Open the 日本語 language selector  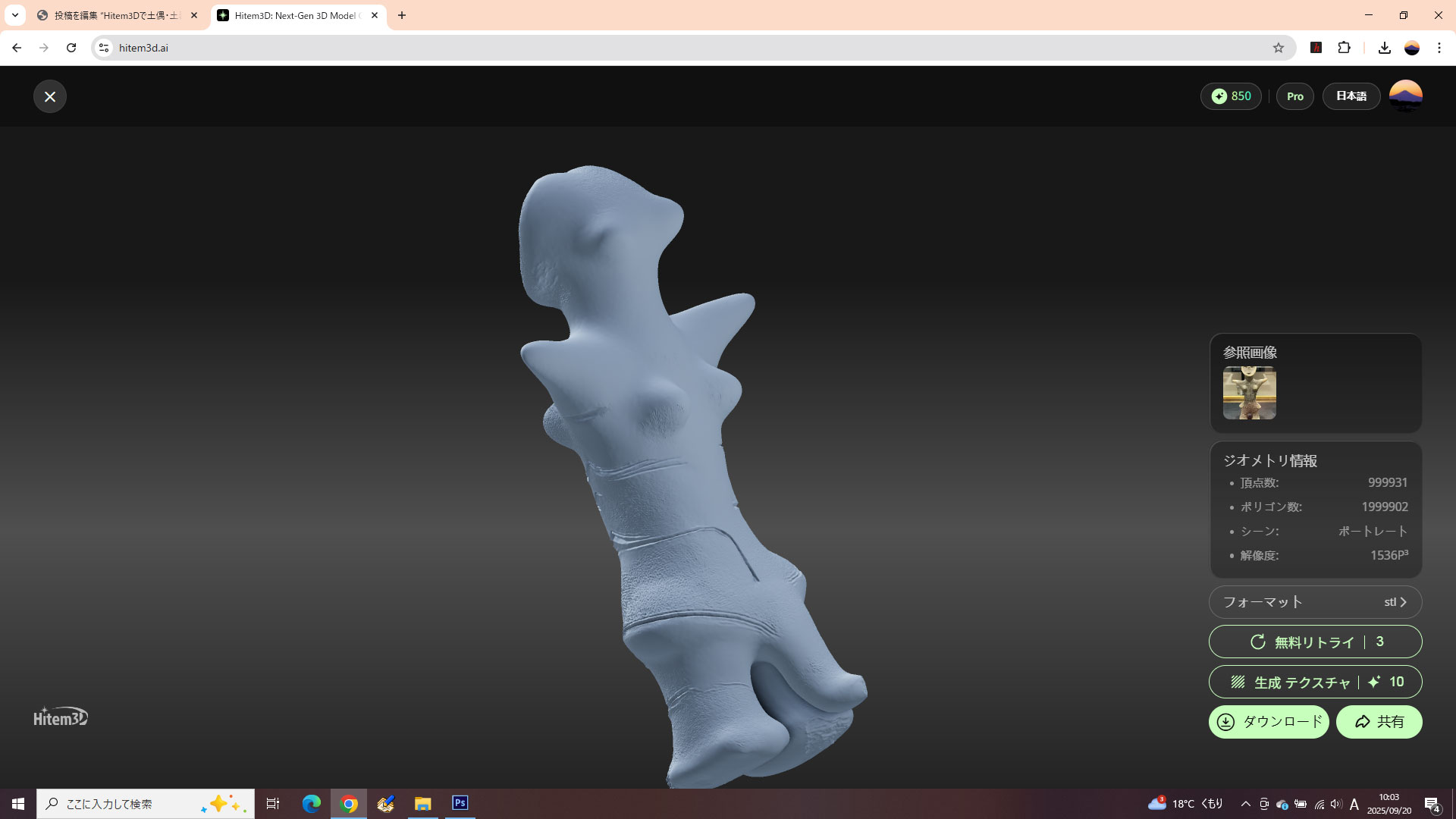click(1351, 96)
